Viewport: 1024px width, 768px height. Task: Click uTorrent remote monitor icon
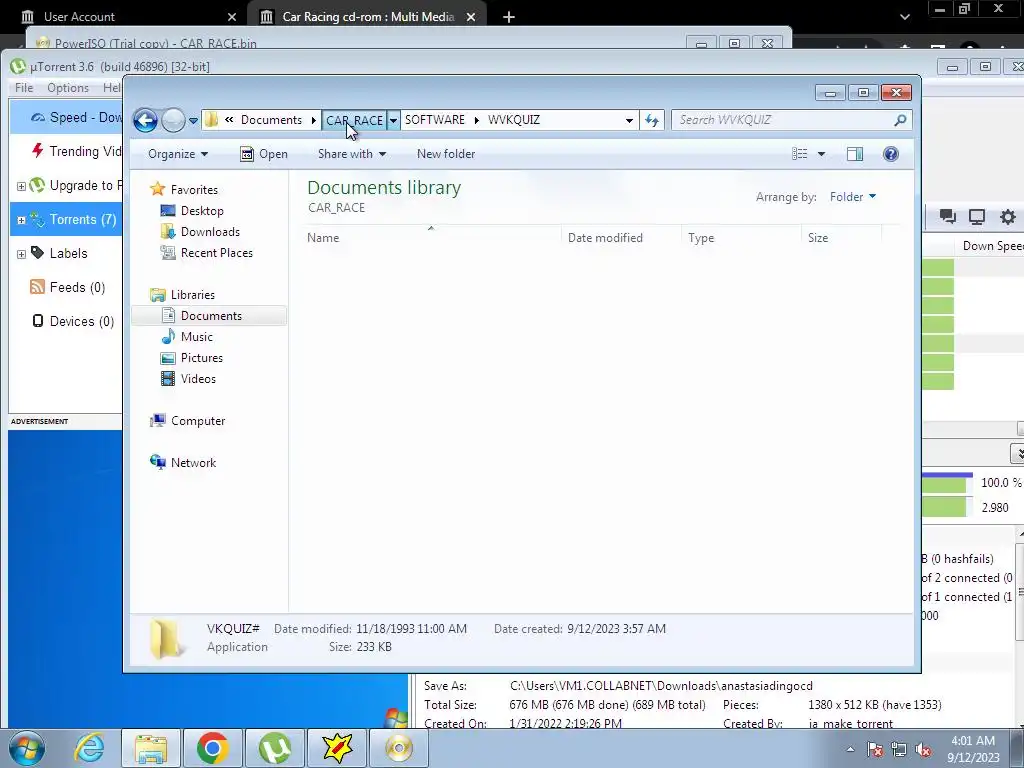click(977, 217)
